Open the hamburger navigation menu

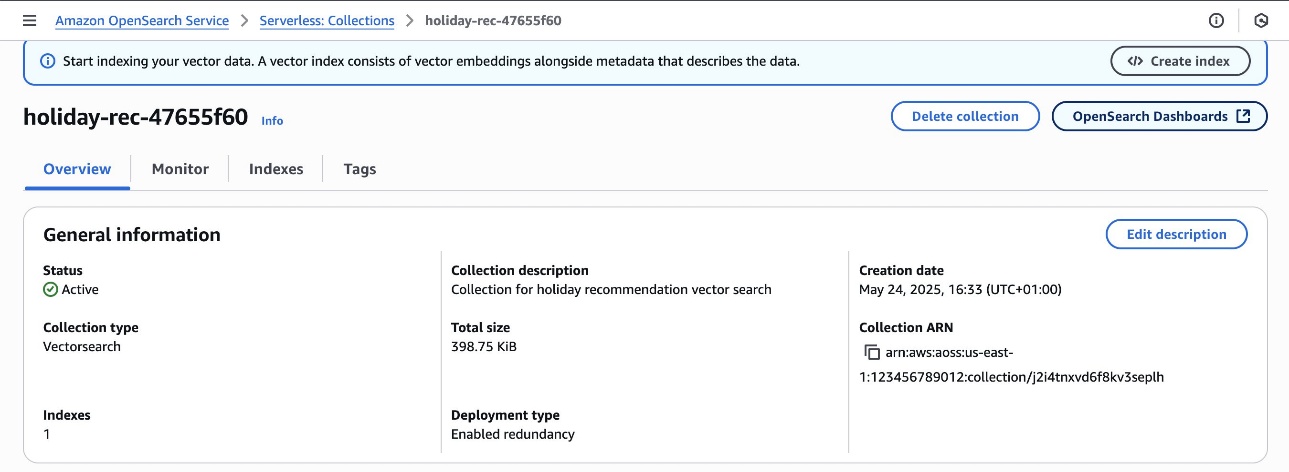click(28, 20)
